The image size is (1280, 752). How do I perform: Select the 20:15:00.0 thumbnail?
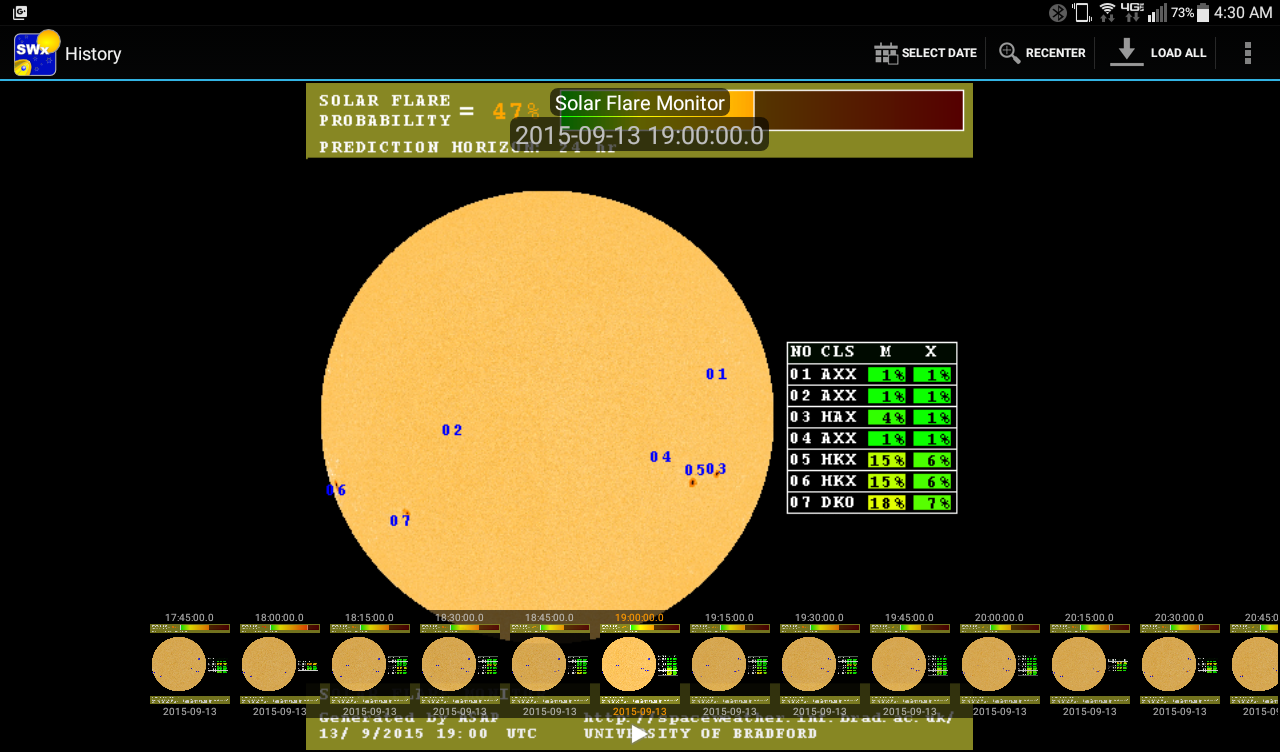(x=1089, y=663)
